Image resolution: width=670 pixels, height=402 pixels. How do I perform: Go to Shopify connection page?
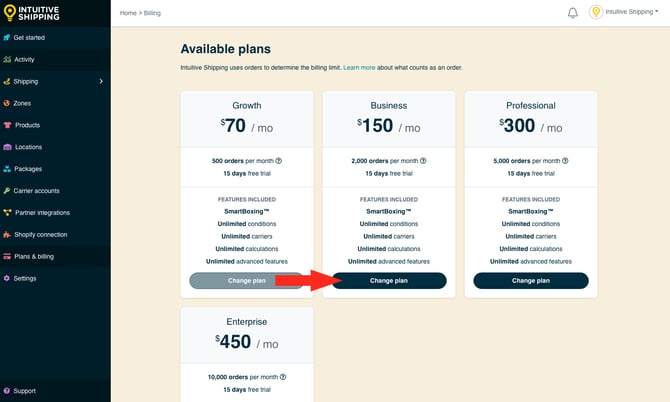click(x=41, y=234)
